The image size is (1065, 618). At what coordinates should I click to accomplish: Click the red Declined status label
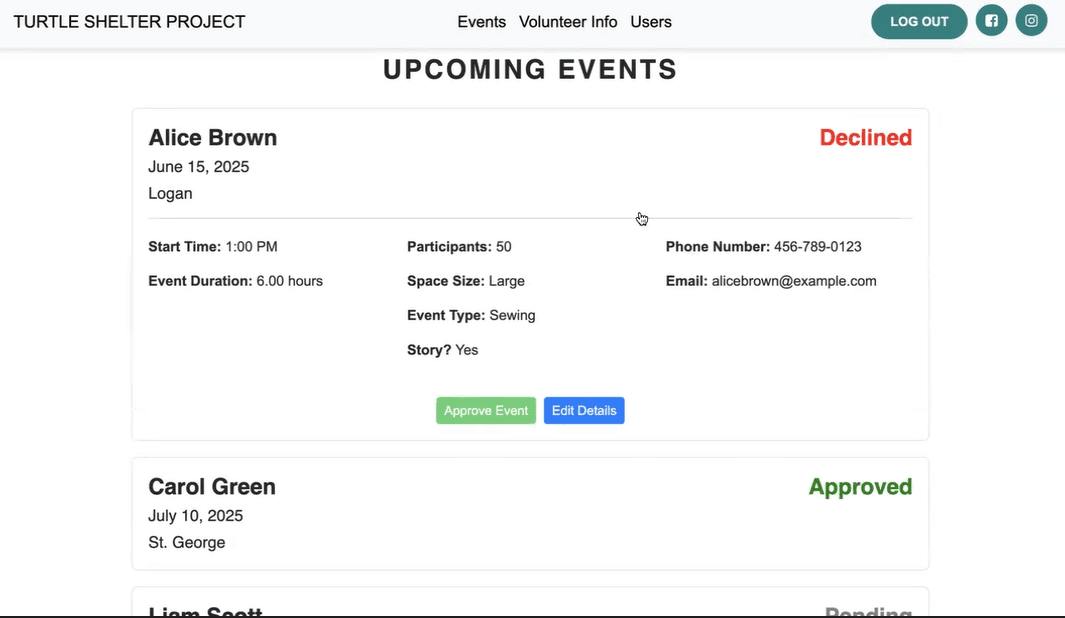click(x=865, y=138)
